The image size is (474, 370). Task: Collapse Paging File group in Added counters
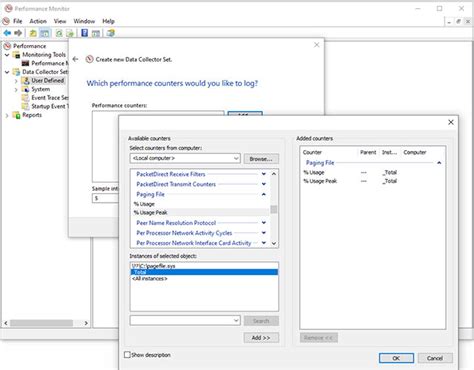[x=439, y=163]
